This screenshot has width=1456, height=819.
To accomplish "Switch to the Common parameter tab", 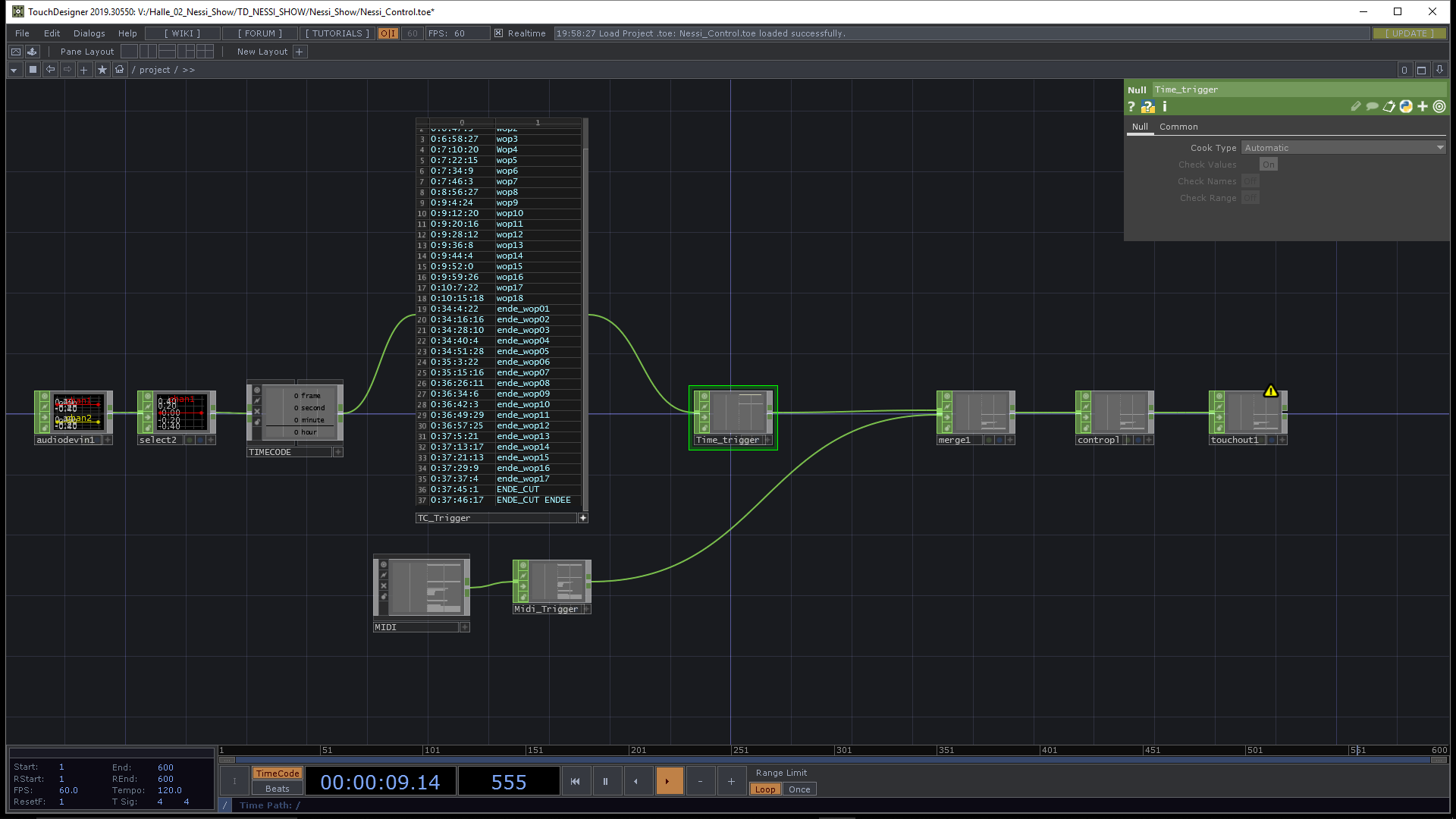I will point(1178,127).
